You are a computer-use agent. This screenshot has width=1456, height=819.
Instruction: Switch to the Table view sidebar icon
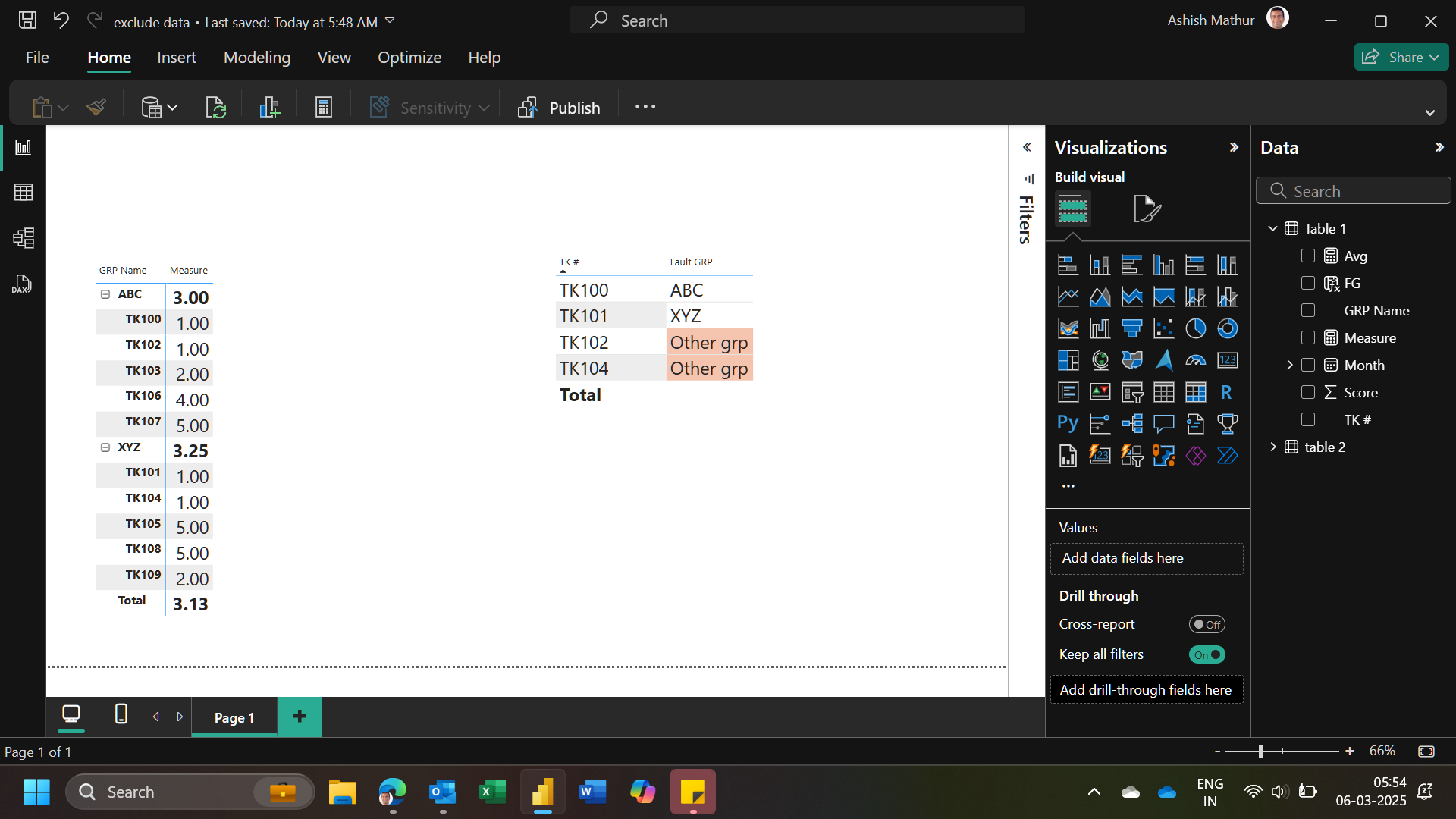point(24,193)
